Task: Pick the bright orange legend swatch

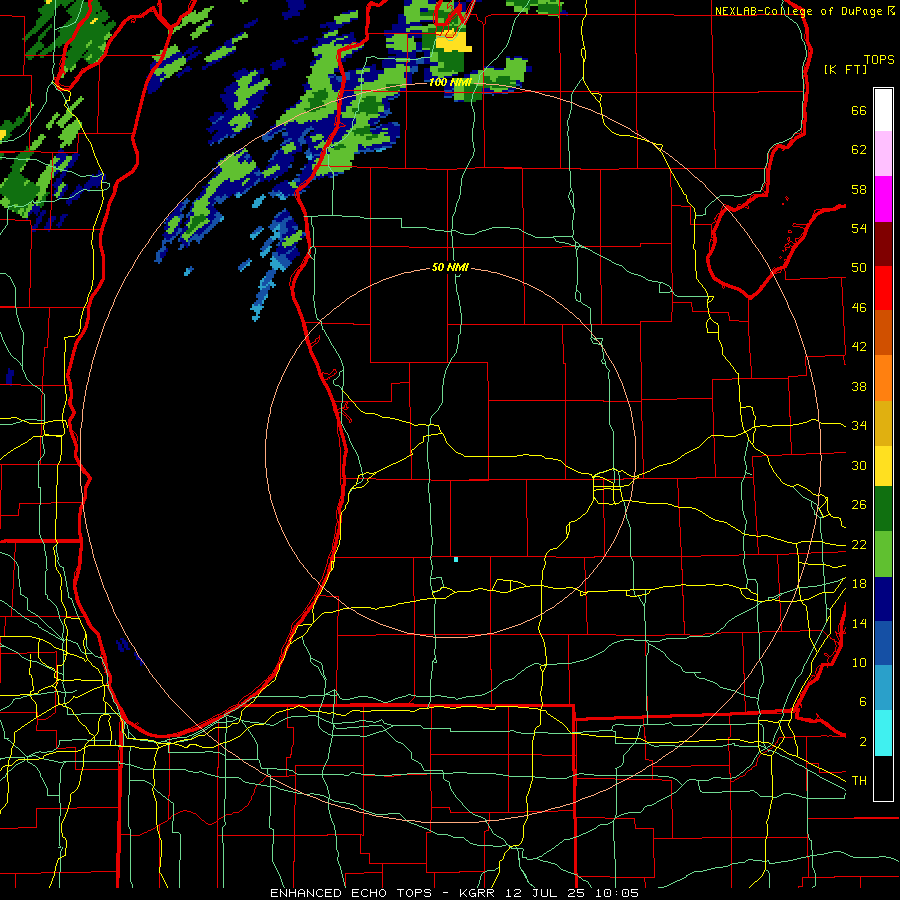Action: [x=883, y=378]
